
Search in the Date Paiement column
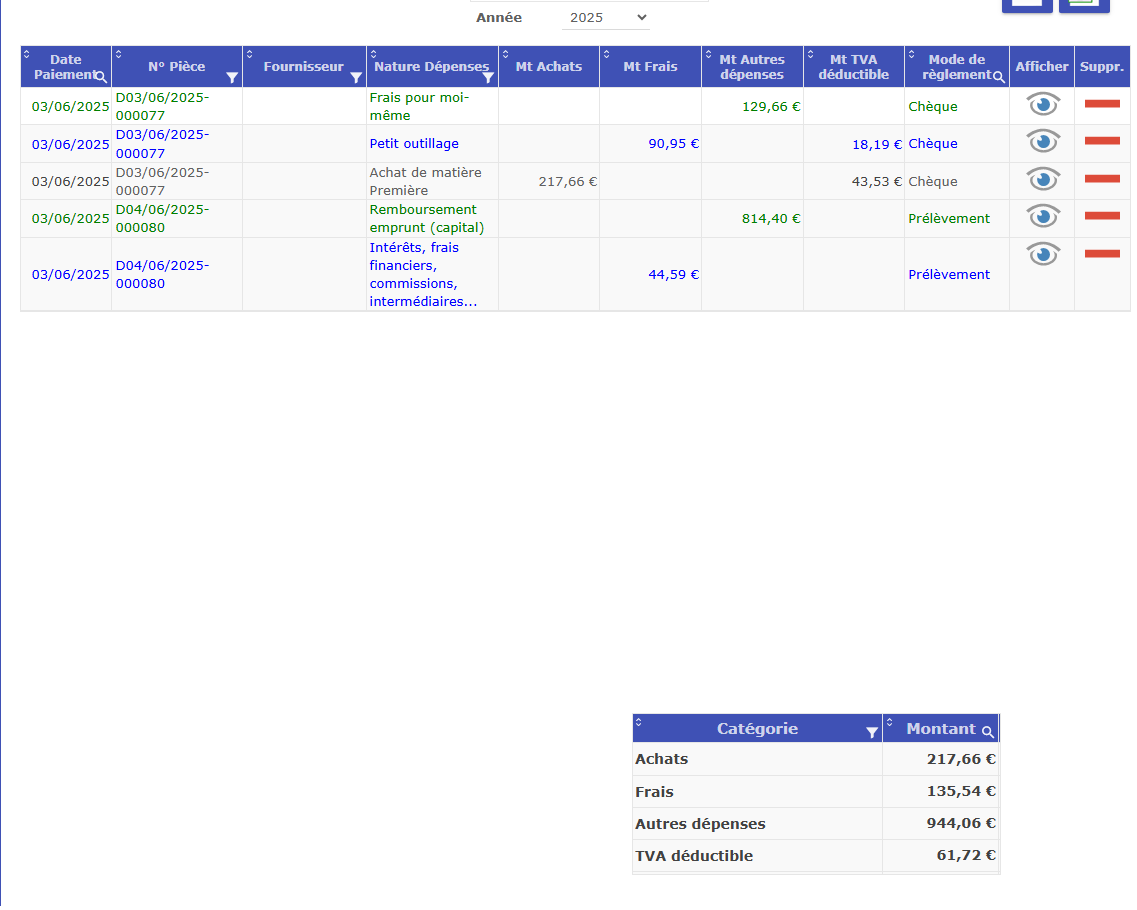click(x=101, y=76)
